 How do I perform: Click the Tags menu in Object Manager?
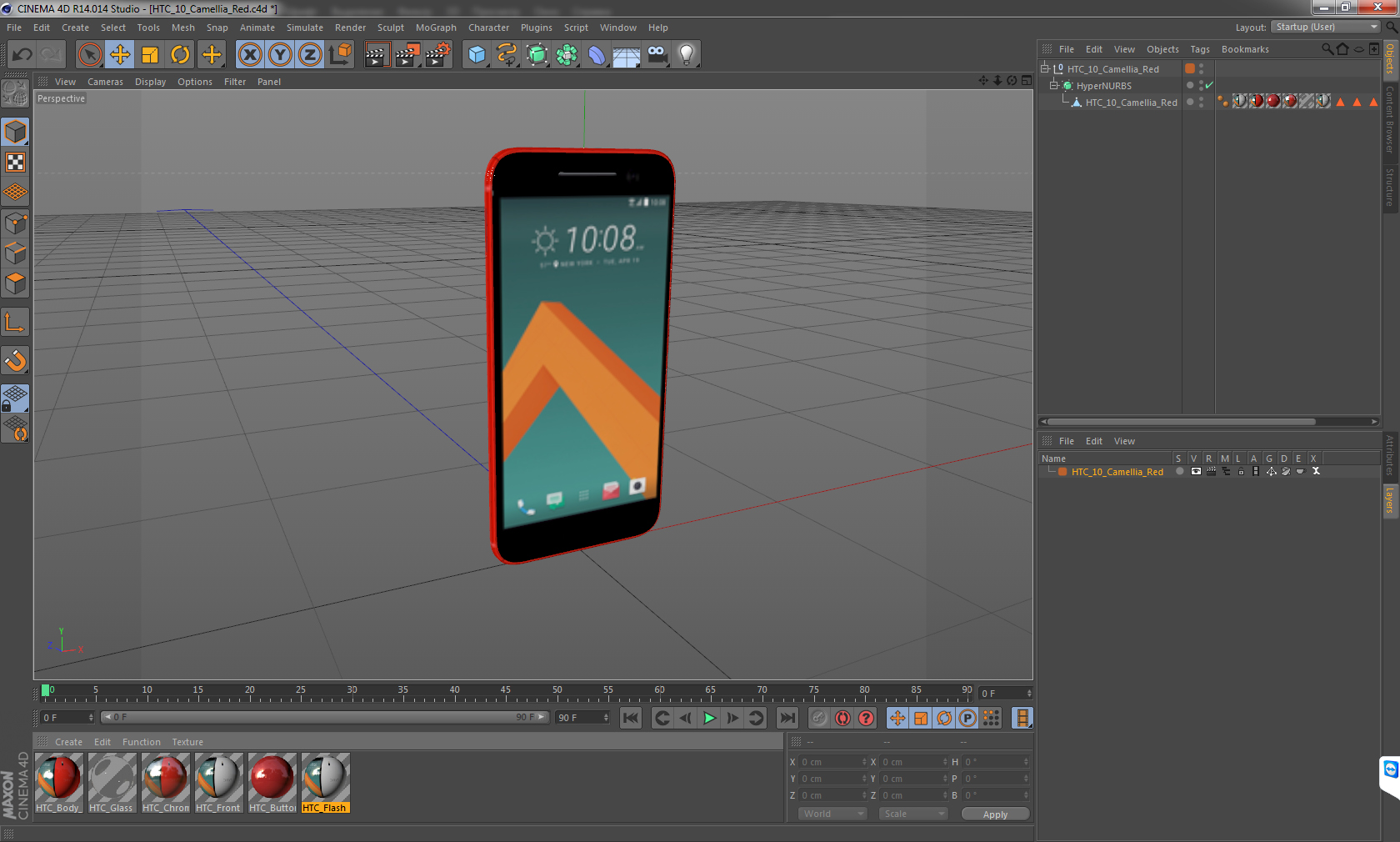tap(1199, 49)
